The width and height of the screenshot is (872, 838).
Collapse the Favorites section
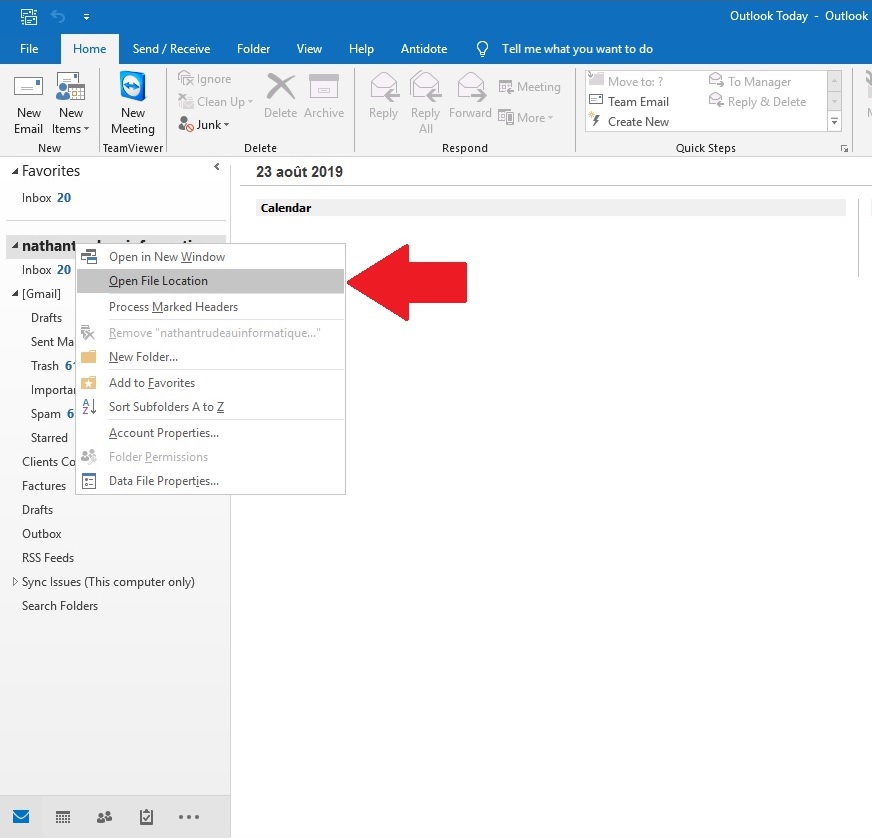(15, 171)
